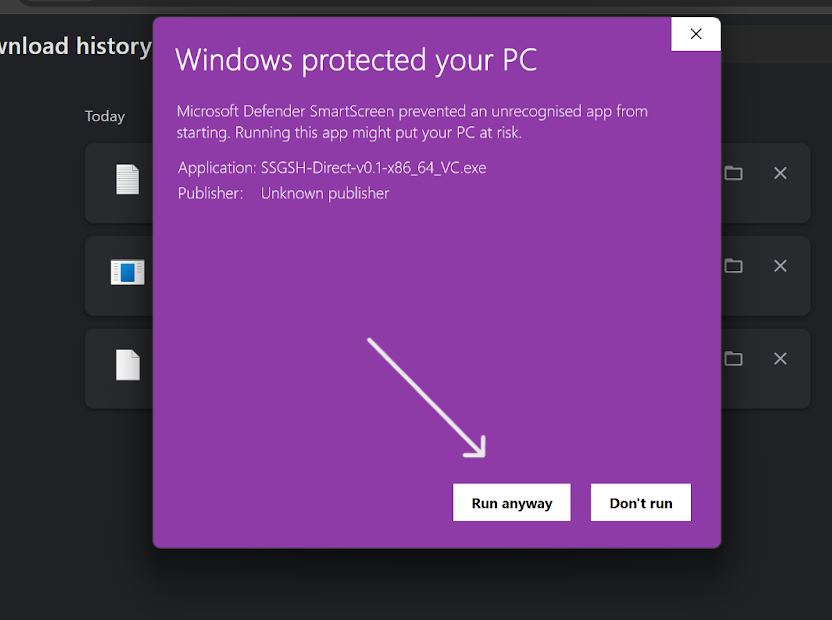Click the Today section label
This screenshot has height=620, width=832.
[104, 116]
